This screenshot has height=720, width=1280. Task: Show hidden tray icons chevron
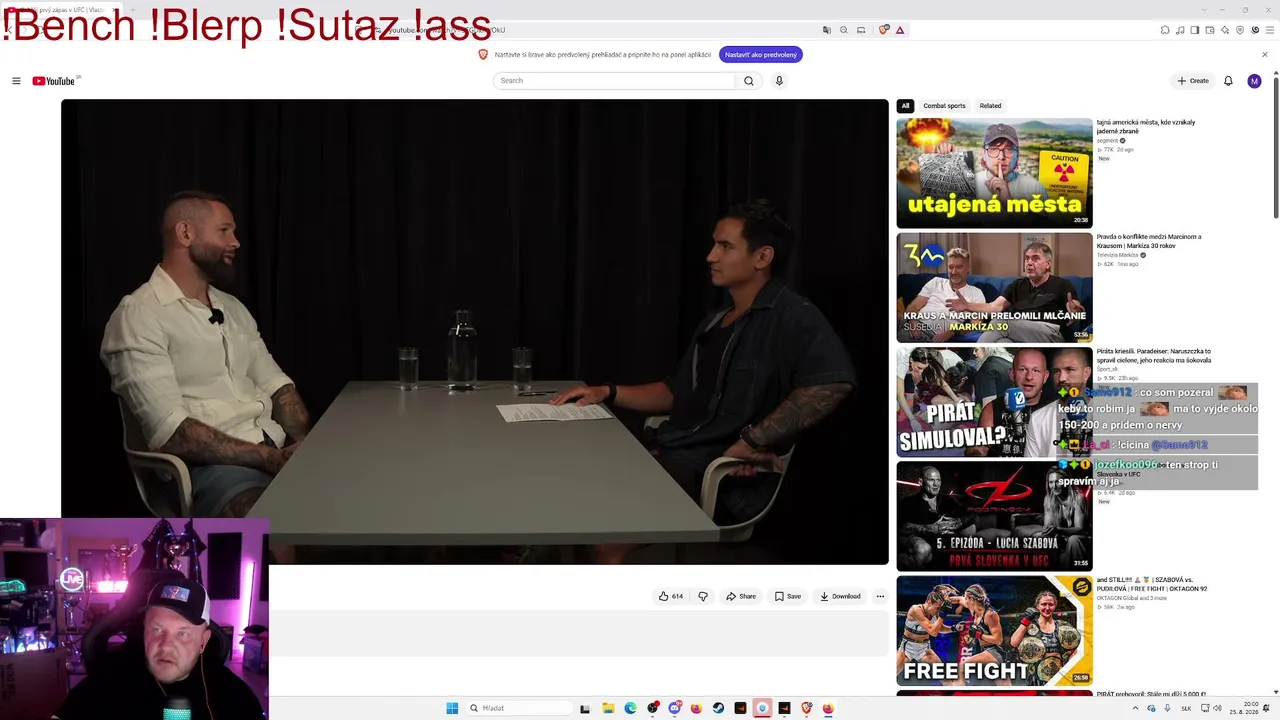[1135, 708]
